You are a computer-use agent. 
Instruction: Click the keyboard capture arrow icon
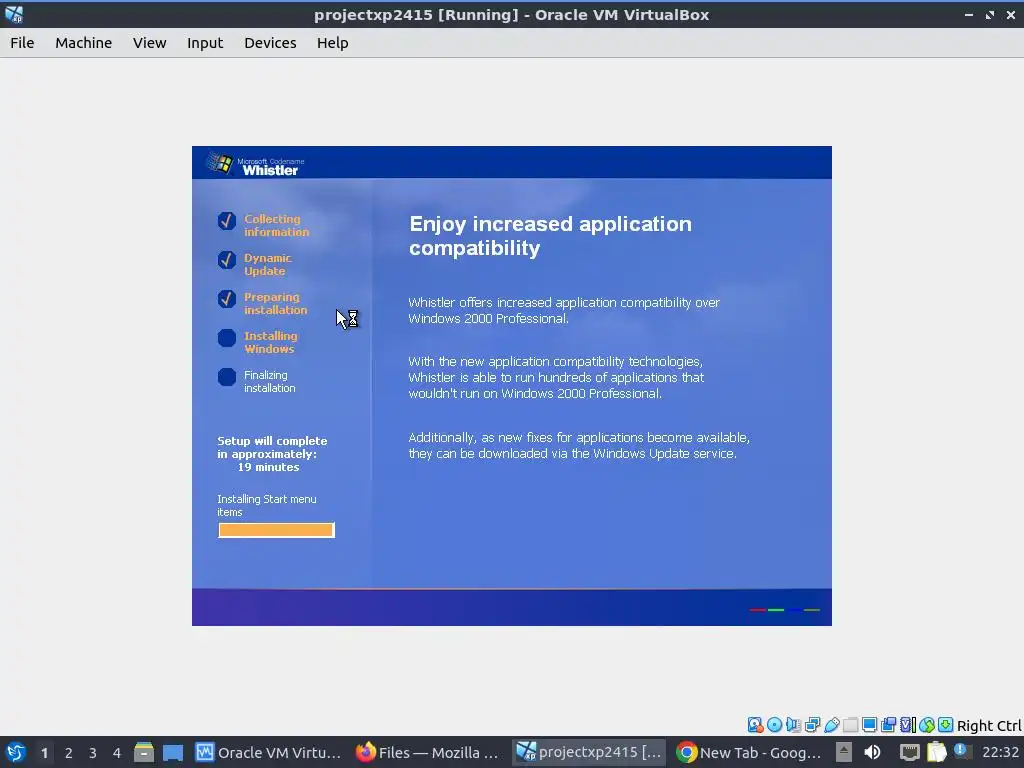pos(945,724)
